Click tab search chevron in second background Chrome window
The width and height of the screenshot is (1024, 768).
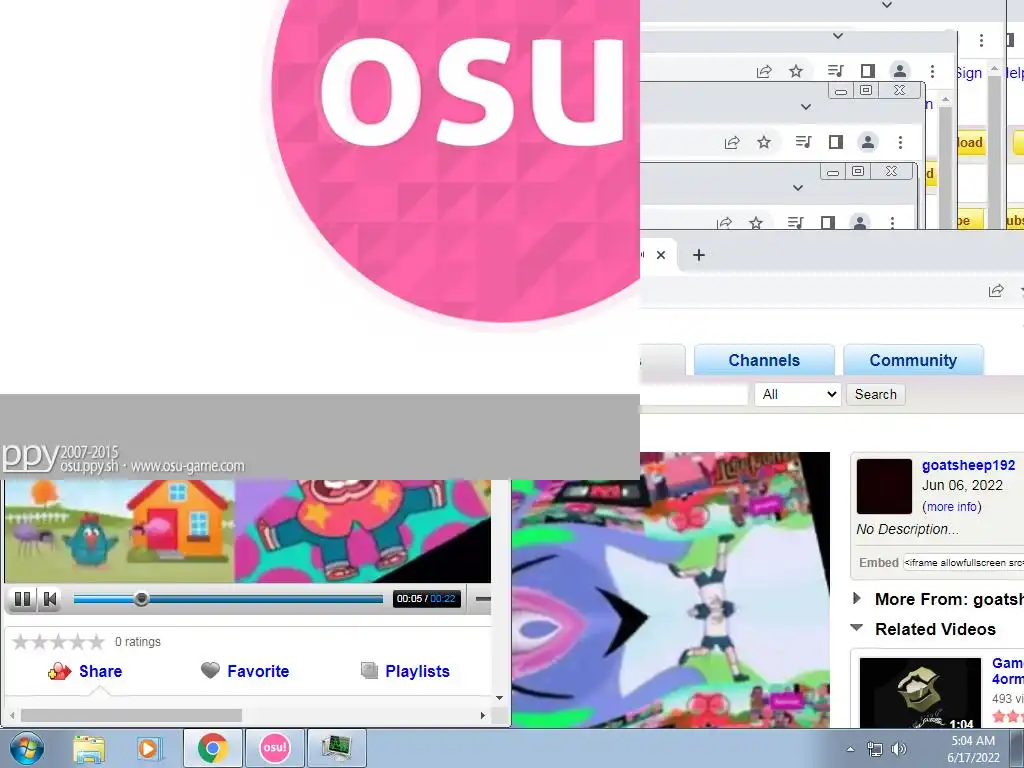click(806, 106)
